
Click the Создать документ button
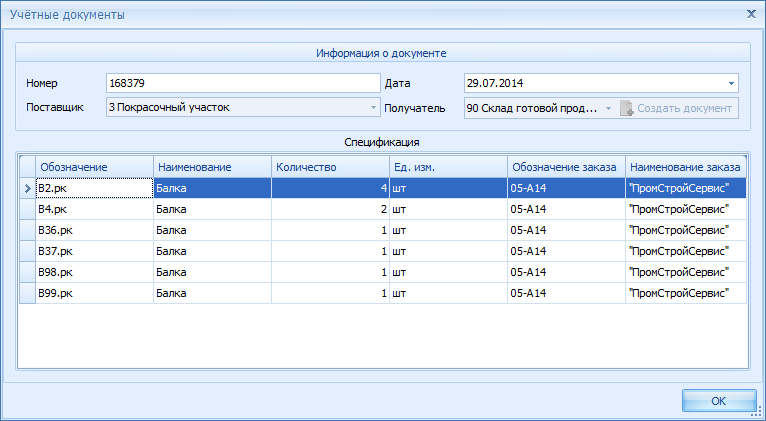pyautogui.click(x=678, y=108)
